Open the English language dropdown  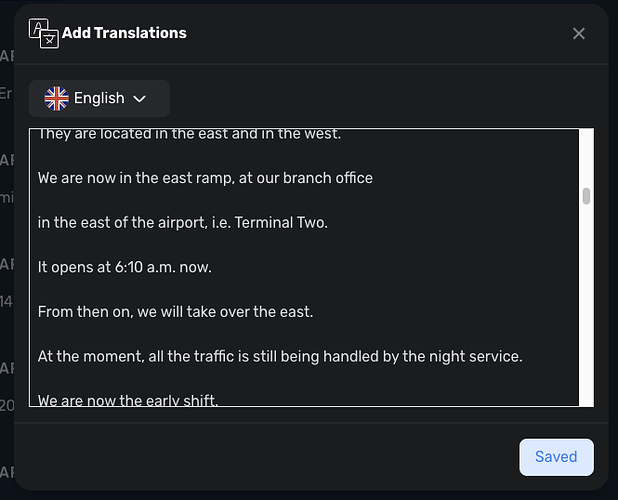pyautogui.click(x=99, y=99)
